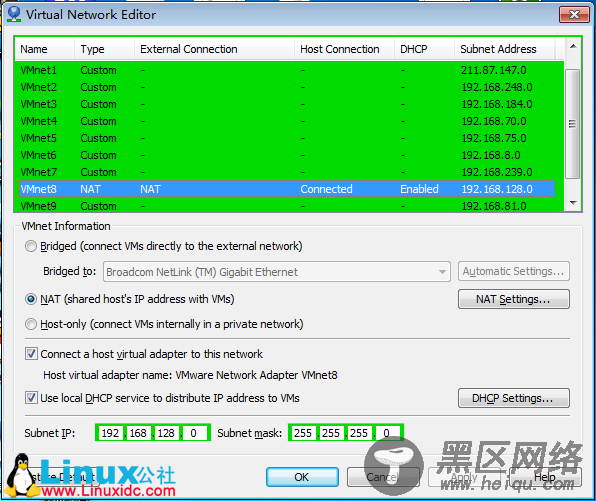Select the Bridged radio option

click(x=31, y=246)
